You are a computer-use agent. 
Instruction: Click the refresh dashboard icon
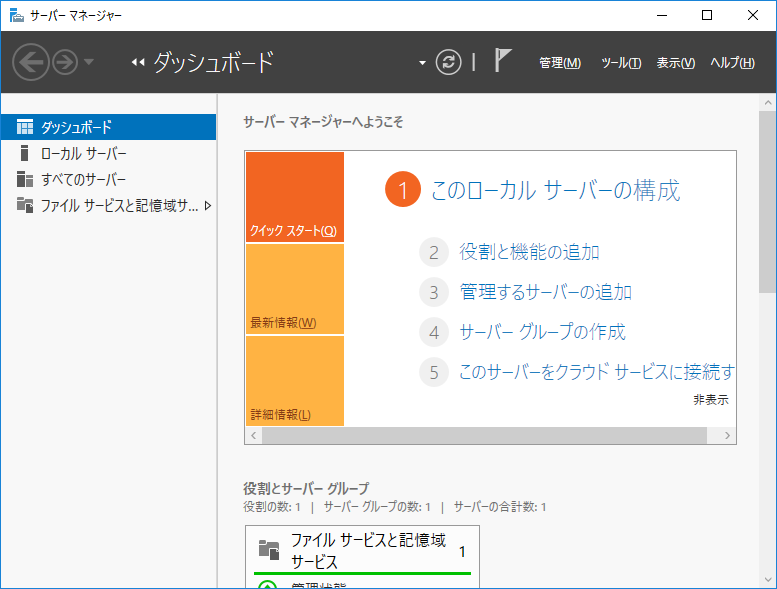[x=448, y=62]
